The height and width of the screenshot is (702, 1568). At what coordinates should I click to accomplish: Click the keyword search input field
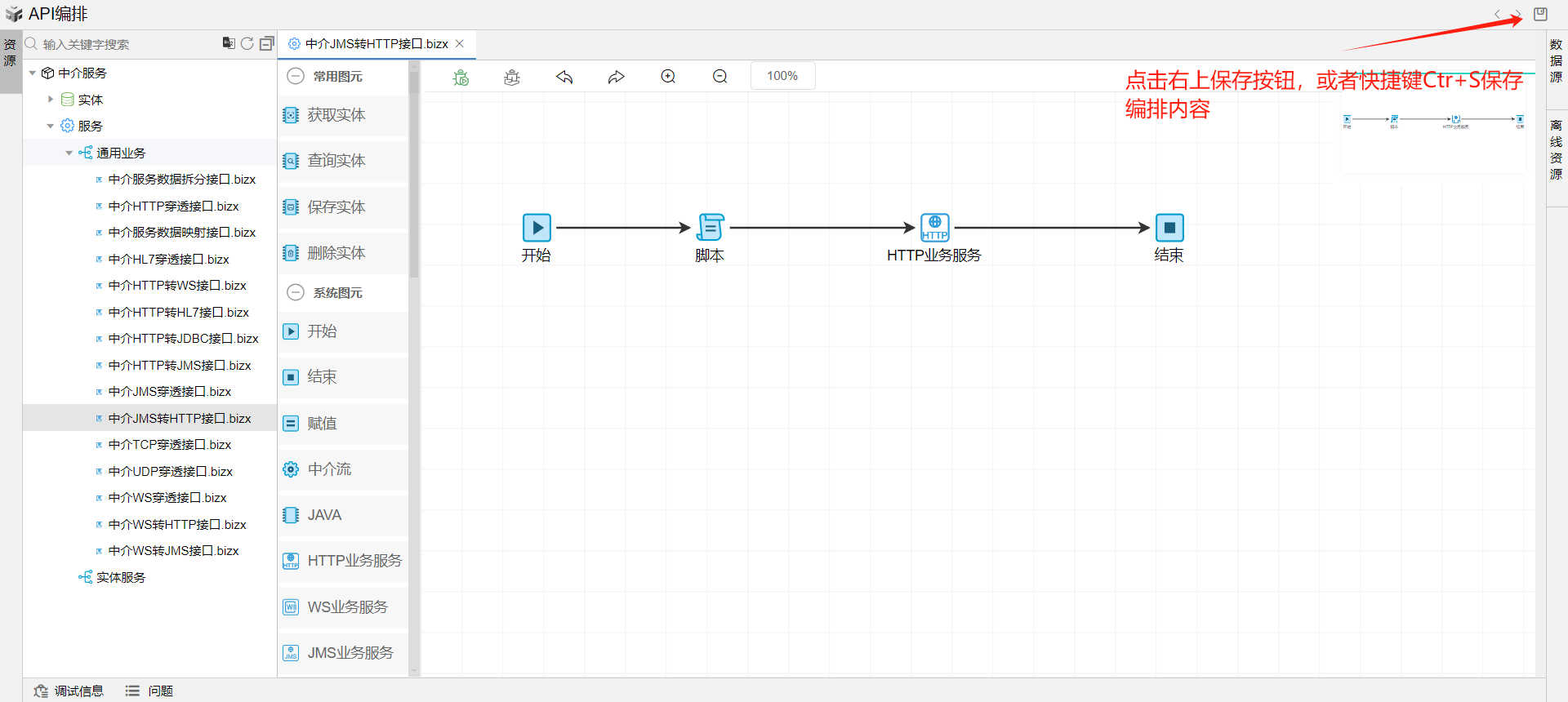[x=122, y=45]
